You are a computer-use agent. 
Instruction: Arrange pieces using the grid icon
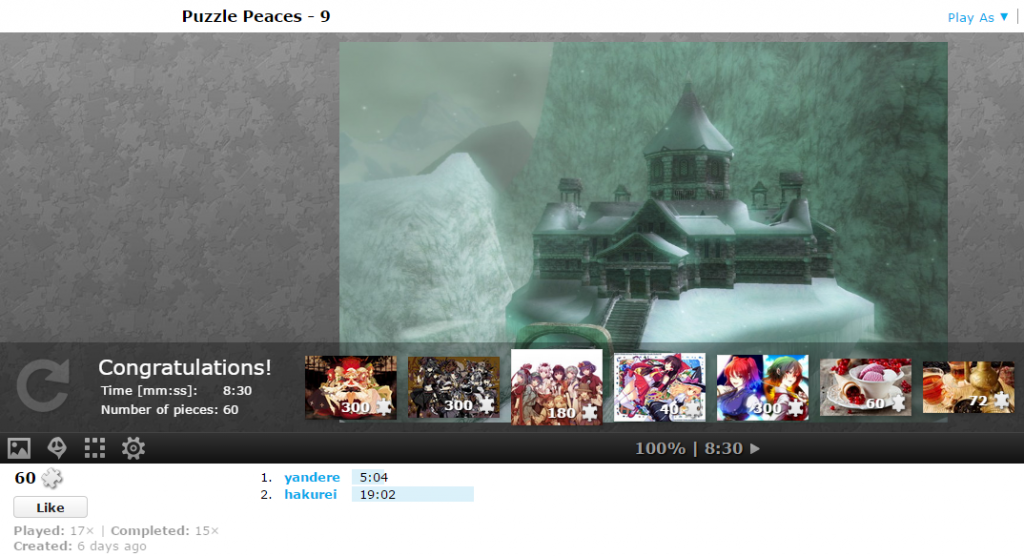95,448
